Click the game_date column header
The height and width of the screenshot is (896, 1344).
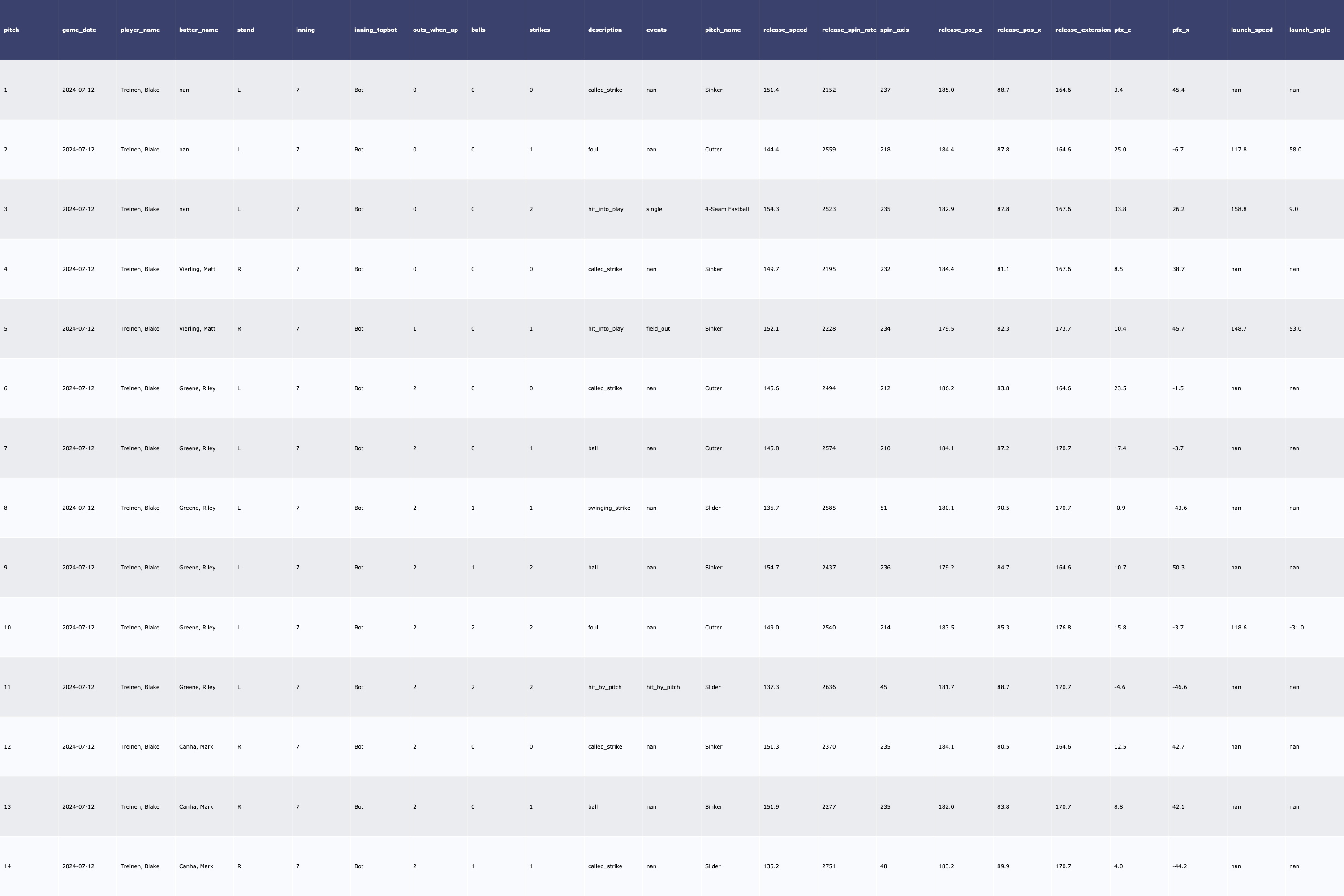[x=79, y=30]
